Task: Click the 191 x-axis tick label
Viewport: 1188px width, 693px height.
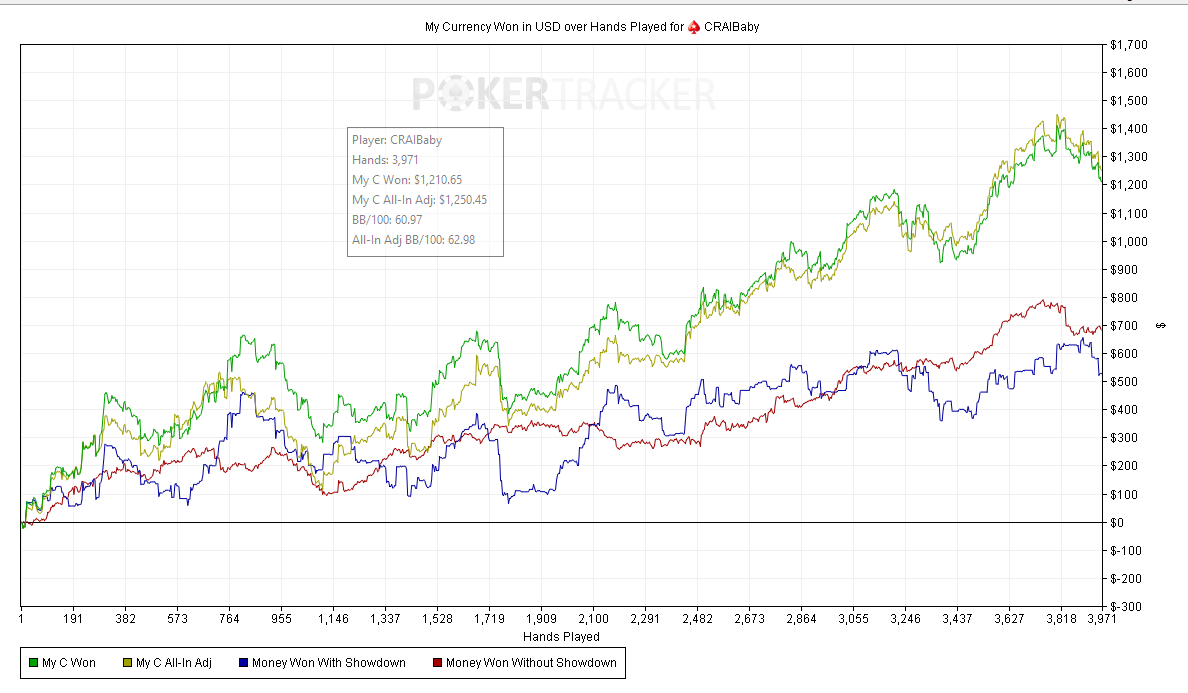Action: (73, 619)
